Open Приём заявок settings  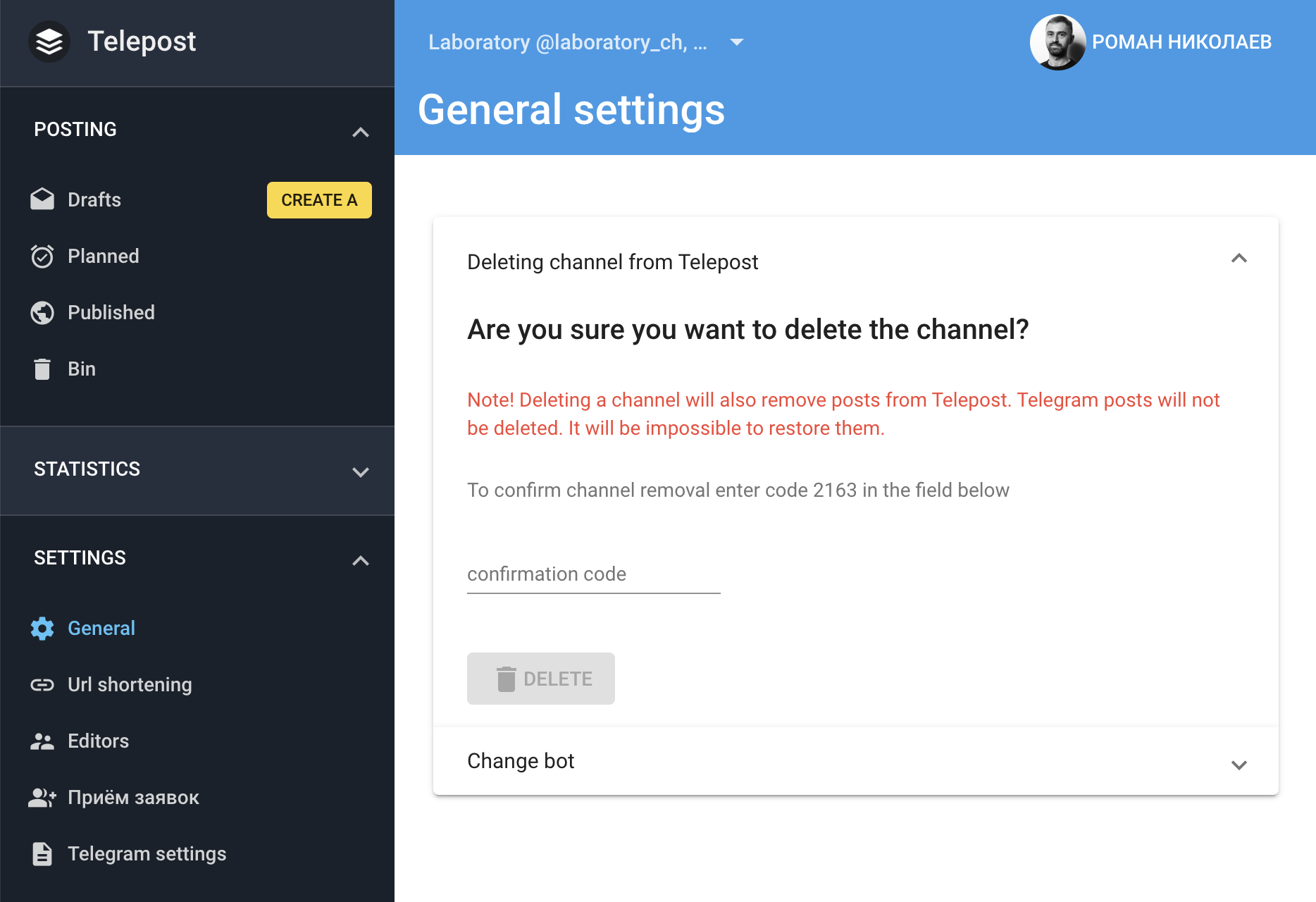(134, 797)
